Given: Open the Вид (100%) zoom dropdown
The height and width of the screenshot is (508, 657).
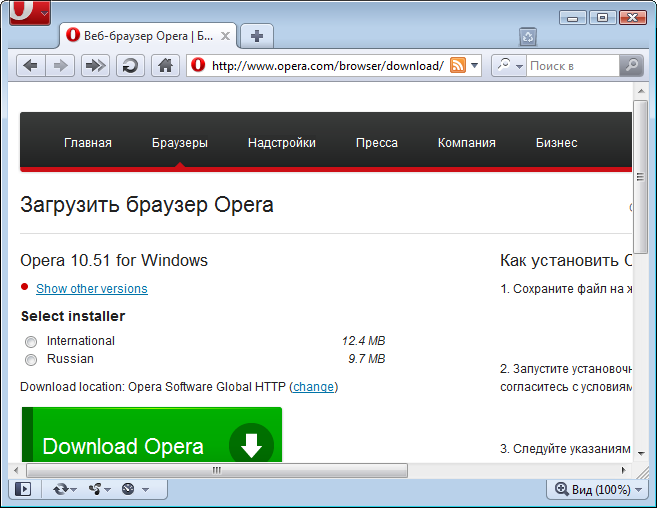Looking at the screenshot, I should 598,489.
